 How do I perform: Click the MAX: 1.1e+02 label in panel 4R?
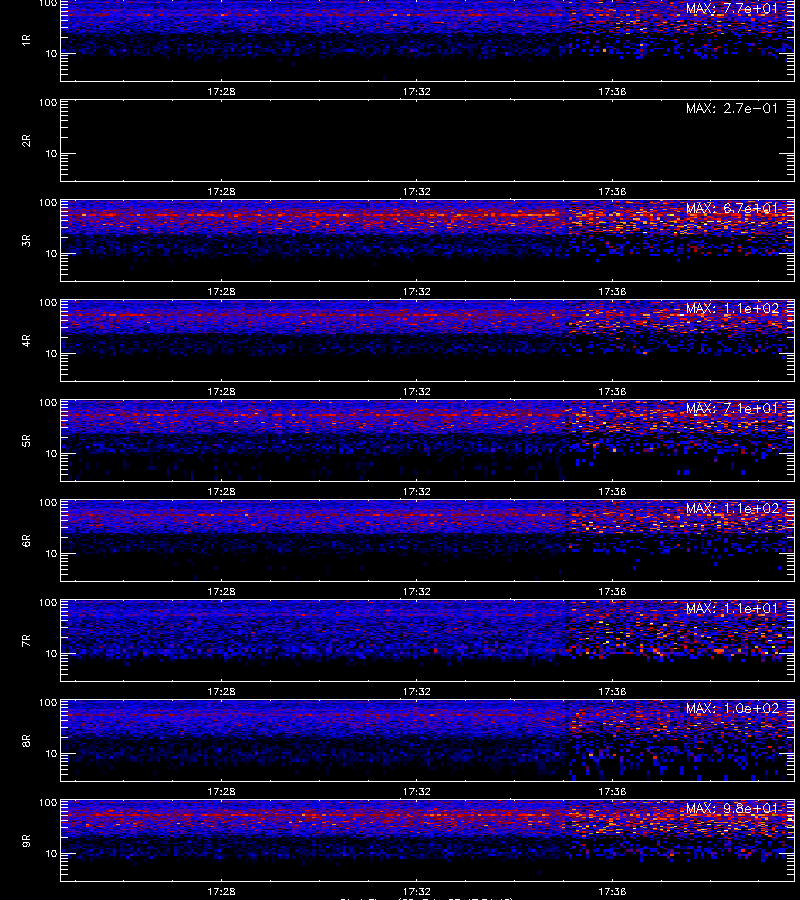(x=732, y=309)
